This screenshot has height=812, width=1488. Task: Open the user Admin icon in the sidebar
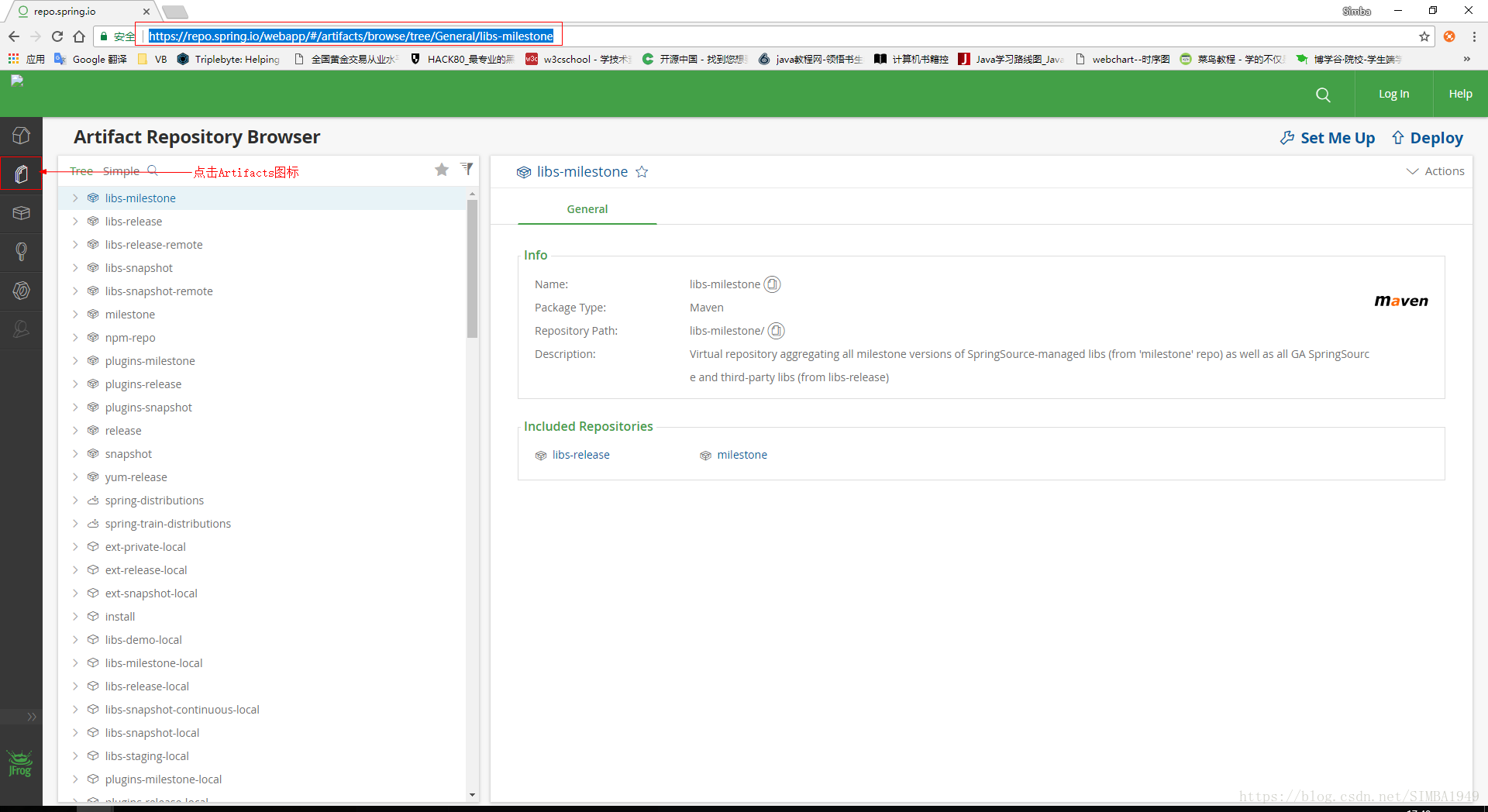[21, 329]
